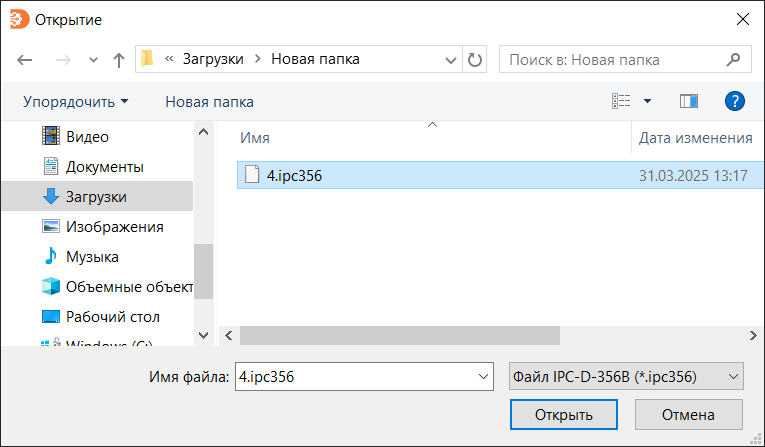The width and height of the screenshot is (765, 447).
Task: Select Загрузки in navigation pane
Action: click(x=98, y=197)
